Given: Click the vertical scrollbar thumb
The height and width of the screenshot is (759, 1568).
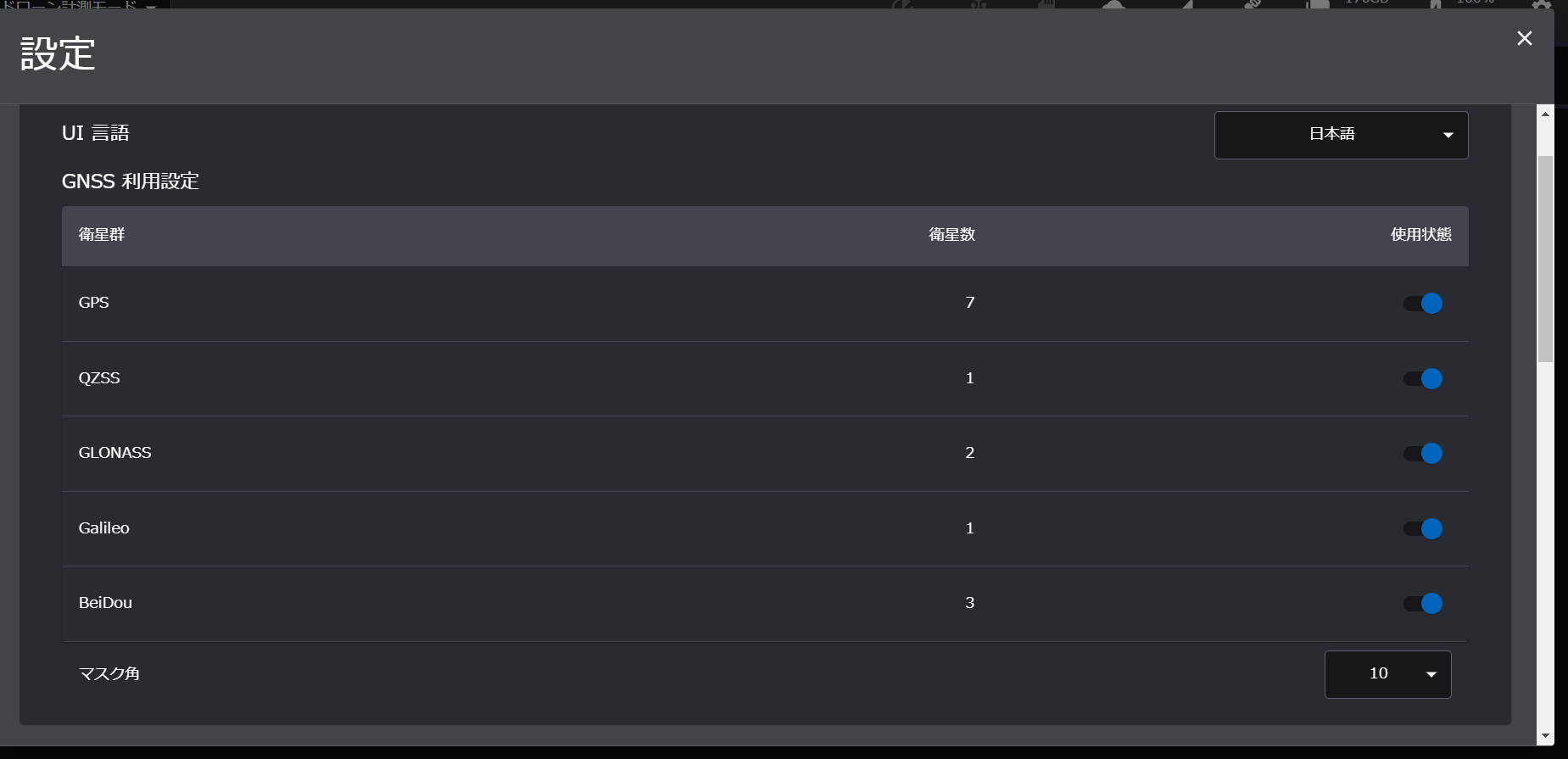Looking at the screenshot, I should pyautogui.click(x=1545, y=259).
